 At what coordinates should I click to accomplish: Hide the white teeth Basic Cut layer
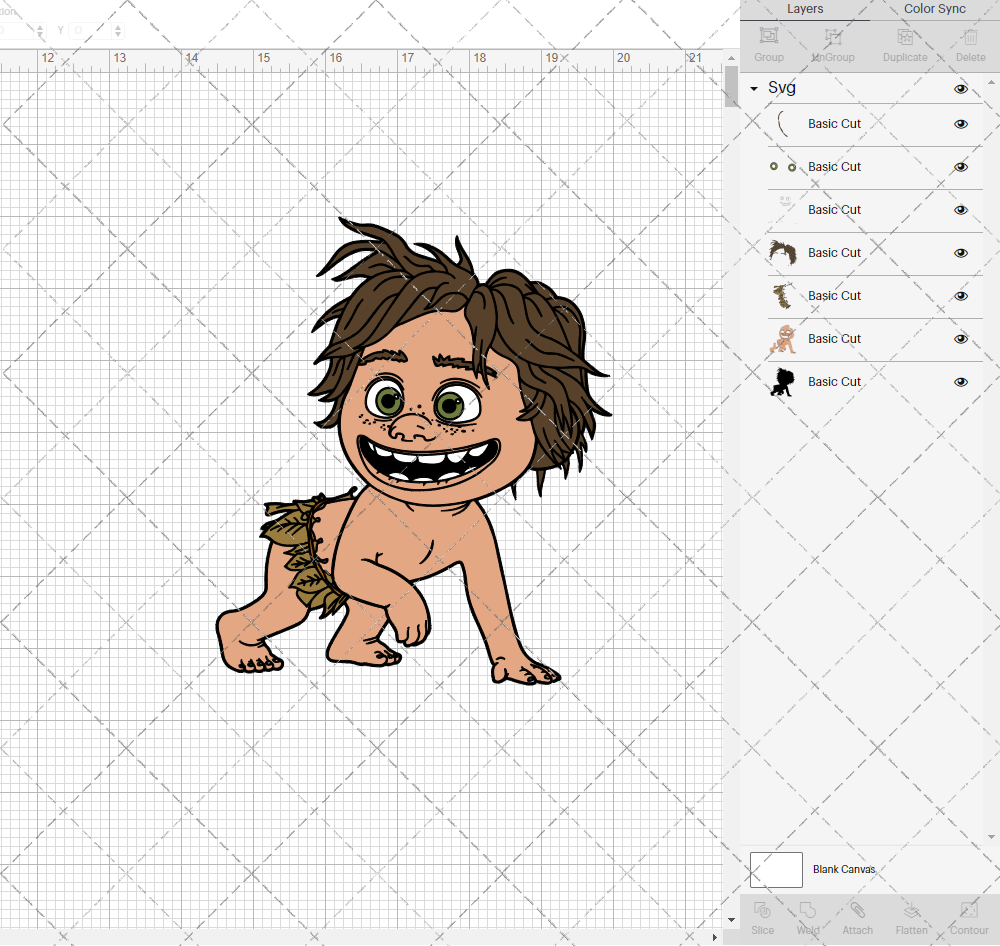click(x=960, y=210)
